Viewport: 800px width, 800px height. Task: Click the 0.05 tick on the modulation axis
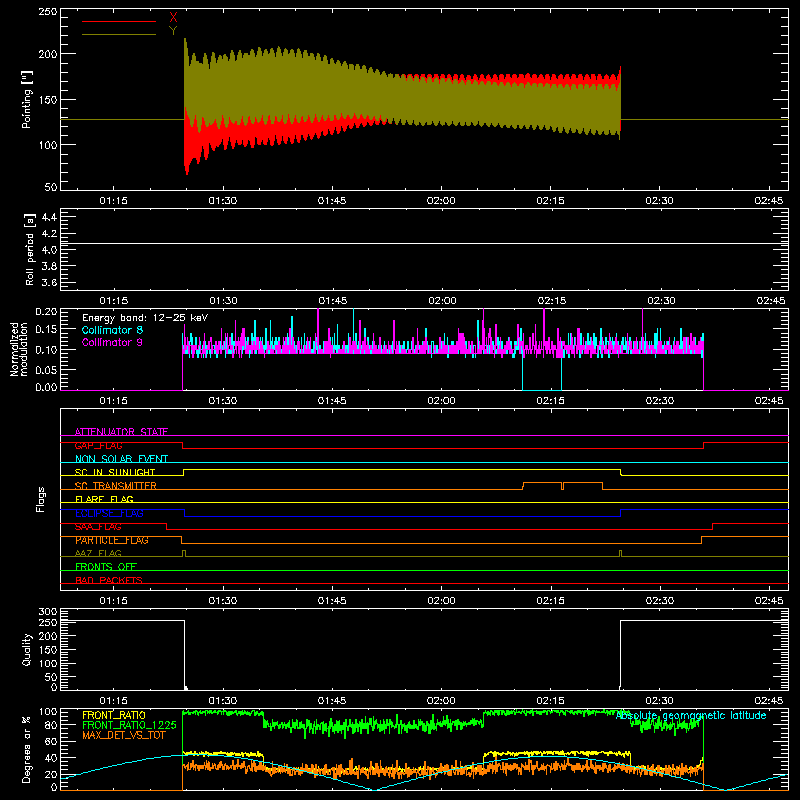point(46,369)
